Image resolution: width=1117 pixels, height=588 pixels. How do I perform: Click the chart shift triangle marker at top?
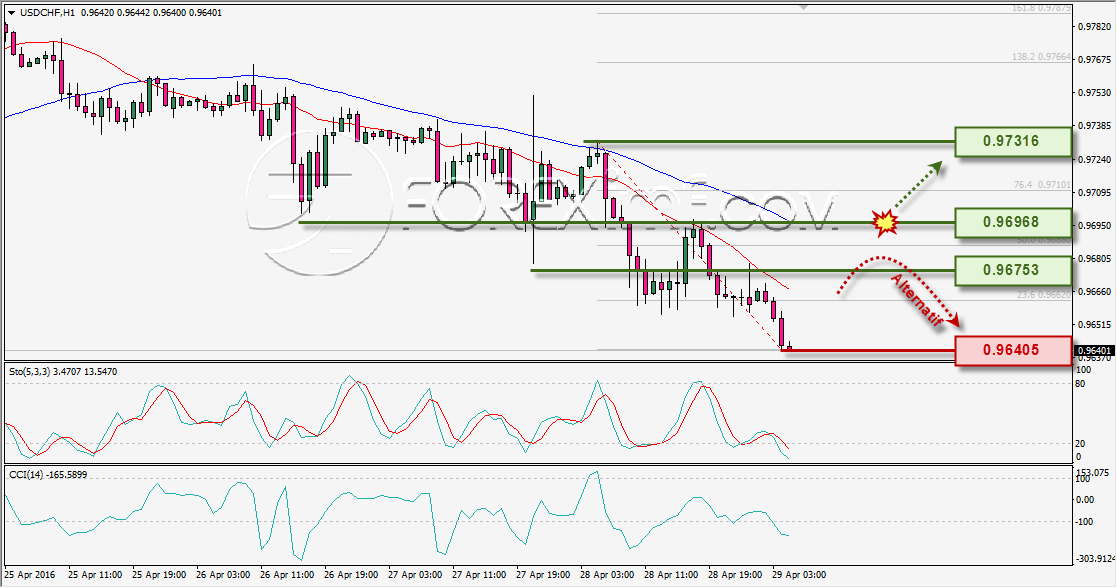pyautogui.click(x=804, y=7)
